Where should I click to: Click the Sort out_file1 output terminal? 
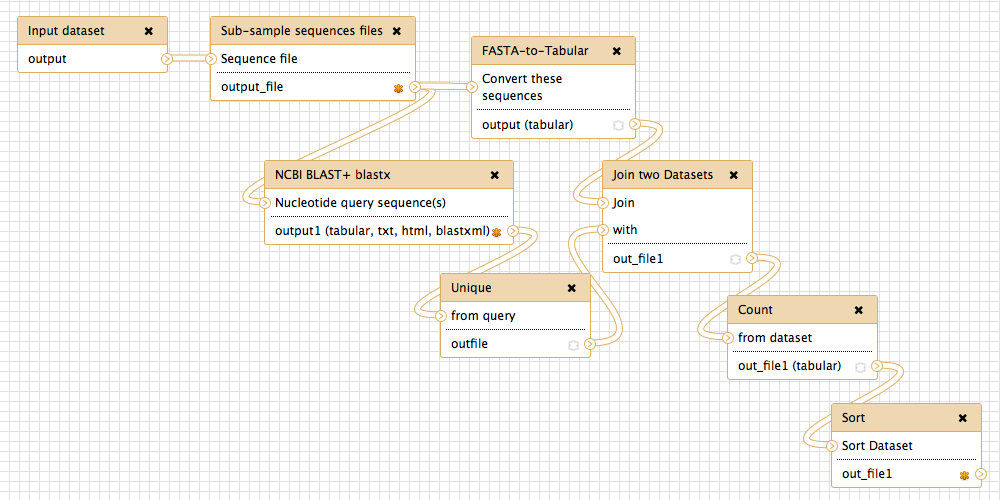pyautogui.click(x=983, y=474)
